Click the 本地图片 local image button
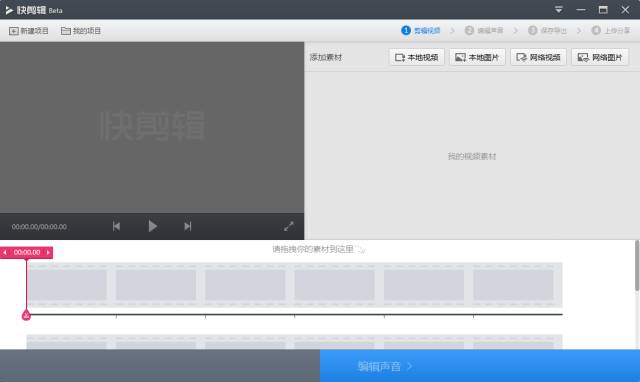Image resolution: width=640 pixels, height=382 pixels. (x=477, y=57)
